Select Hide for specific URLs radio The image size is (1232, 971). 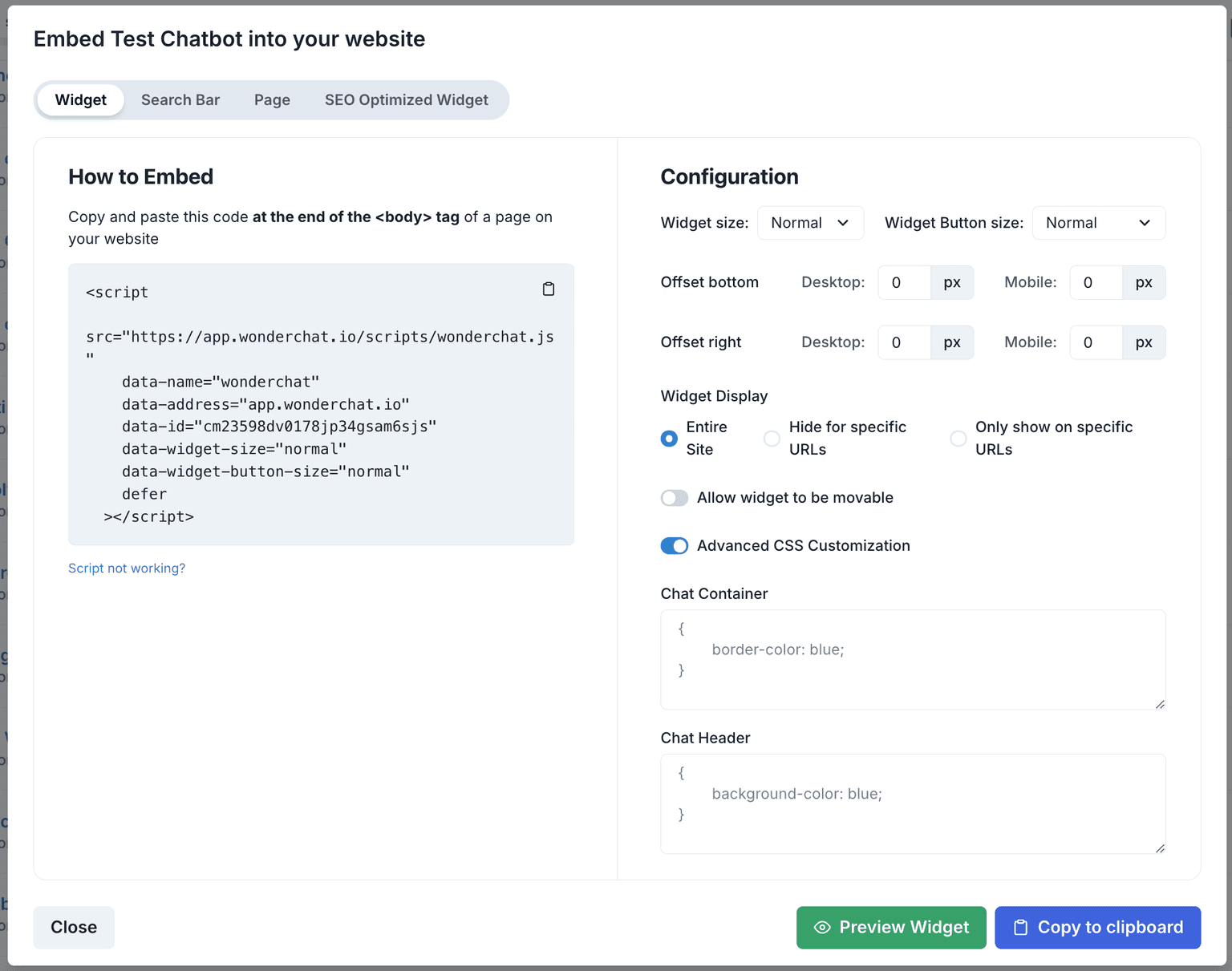pos(772,439)
